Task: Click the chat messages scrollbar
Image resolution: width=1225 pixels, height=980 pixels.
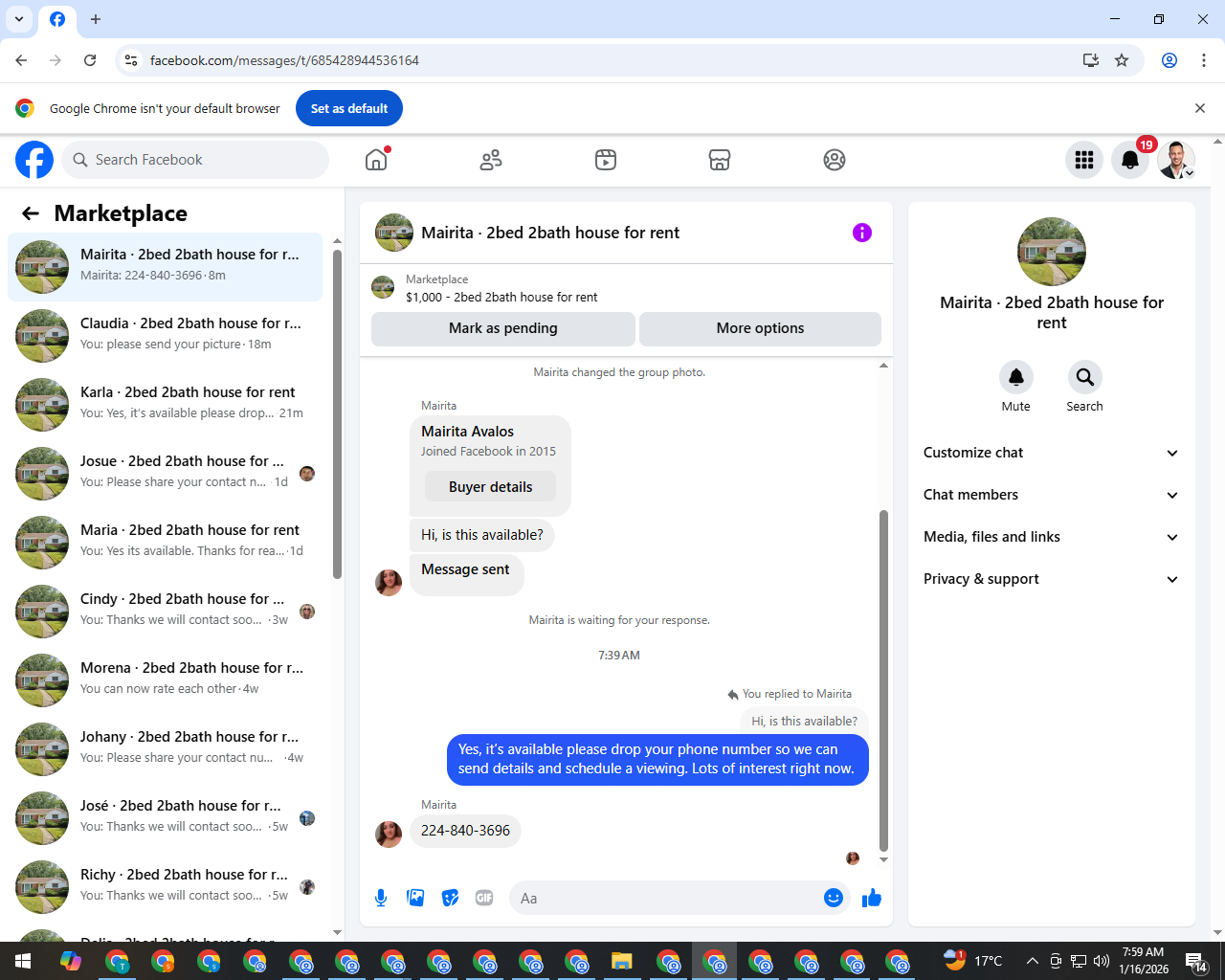Action: [883, 680]
